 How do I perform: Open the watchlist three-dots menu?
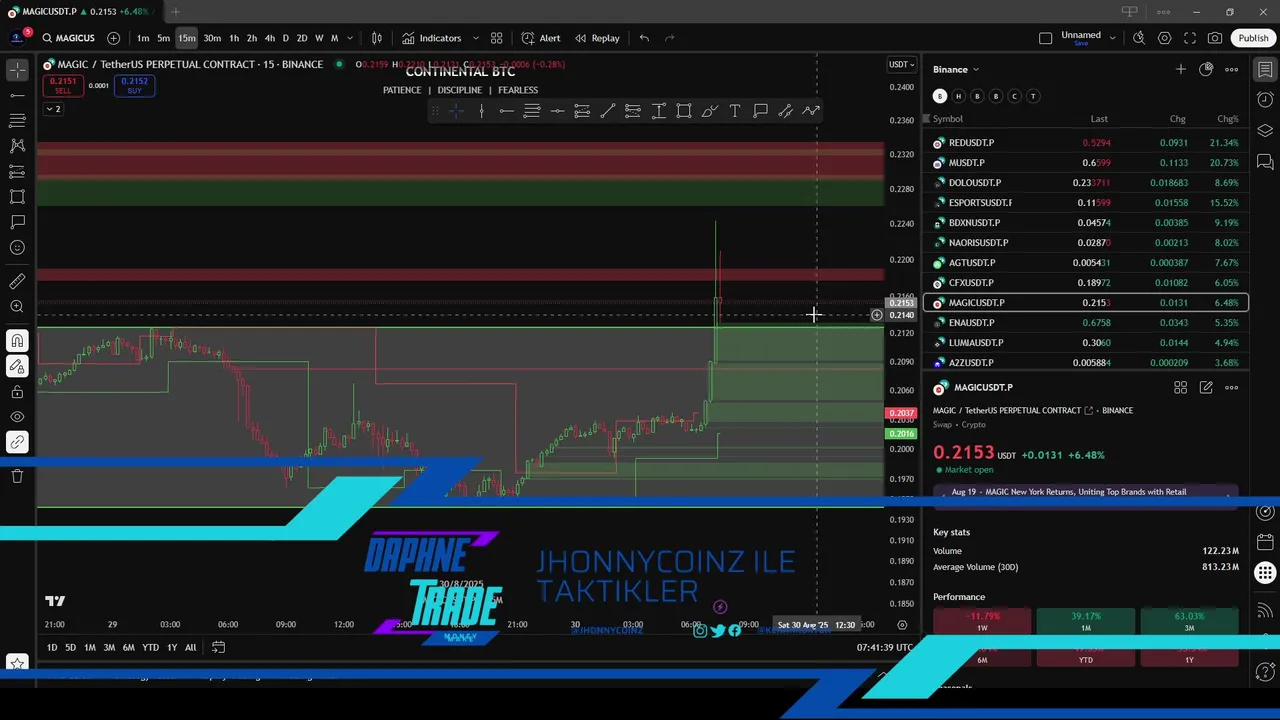[1232, 69]
